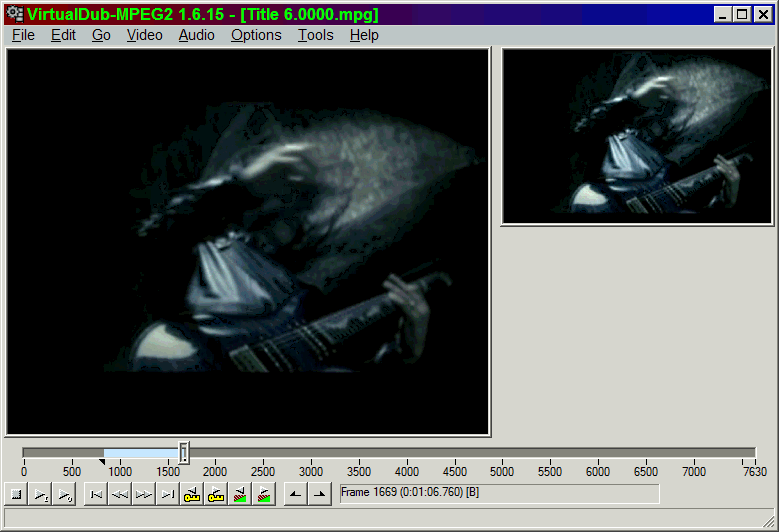Click the large input video pane
The image size is (779, 532).
(x=248, y=242)
